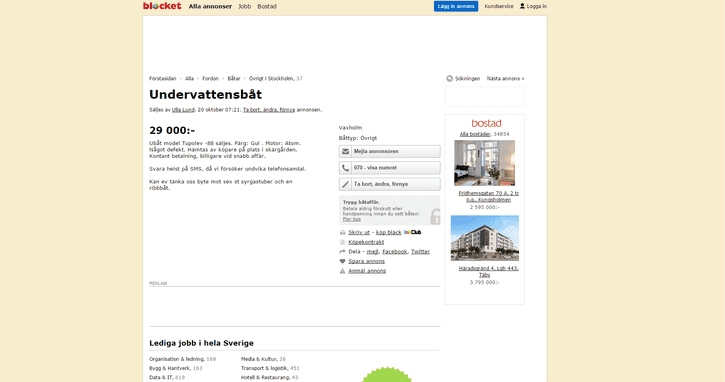Click the envelope icon for Mejla annonsören

pyautogui.click(x=345, y=151)
